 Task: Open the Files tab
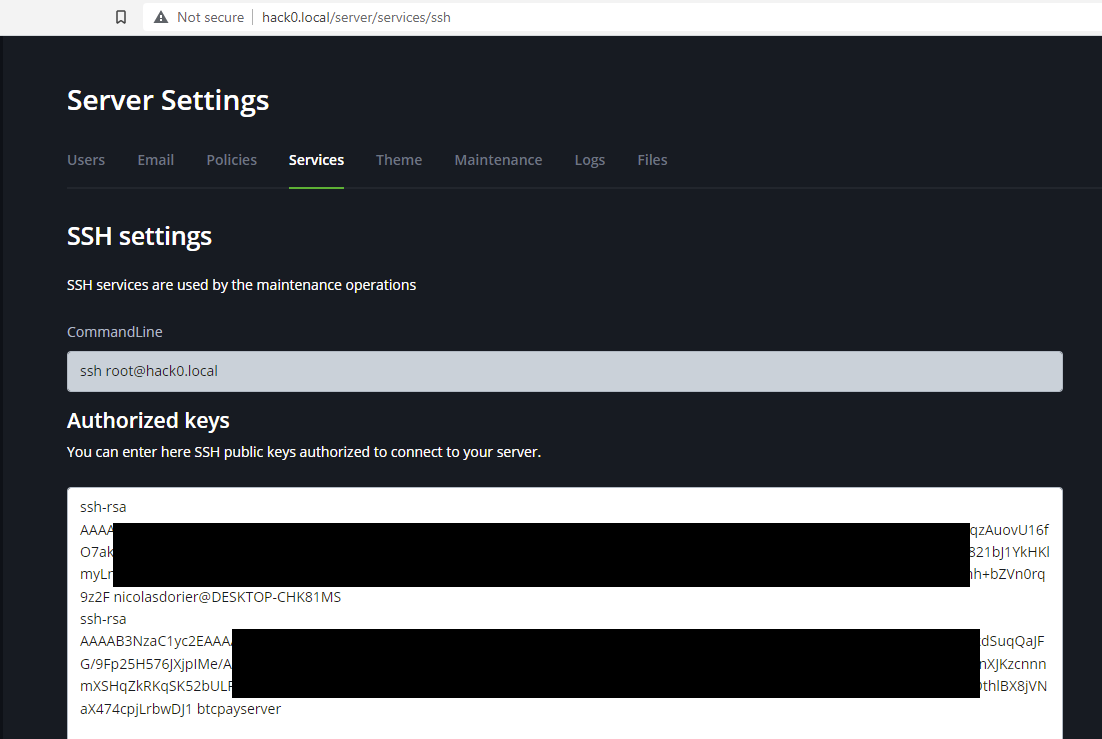click(x=652, y=160)
